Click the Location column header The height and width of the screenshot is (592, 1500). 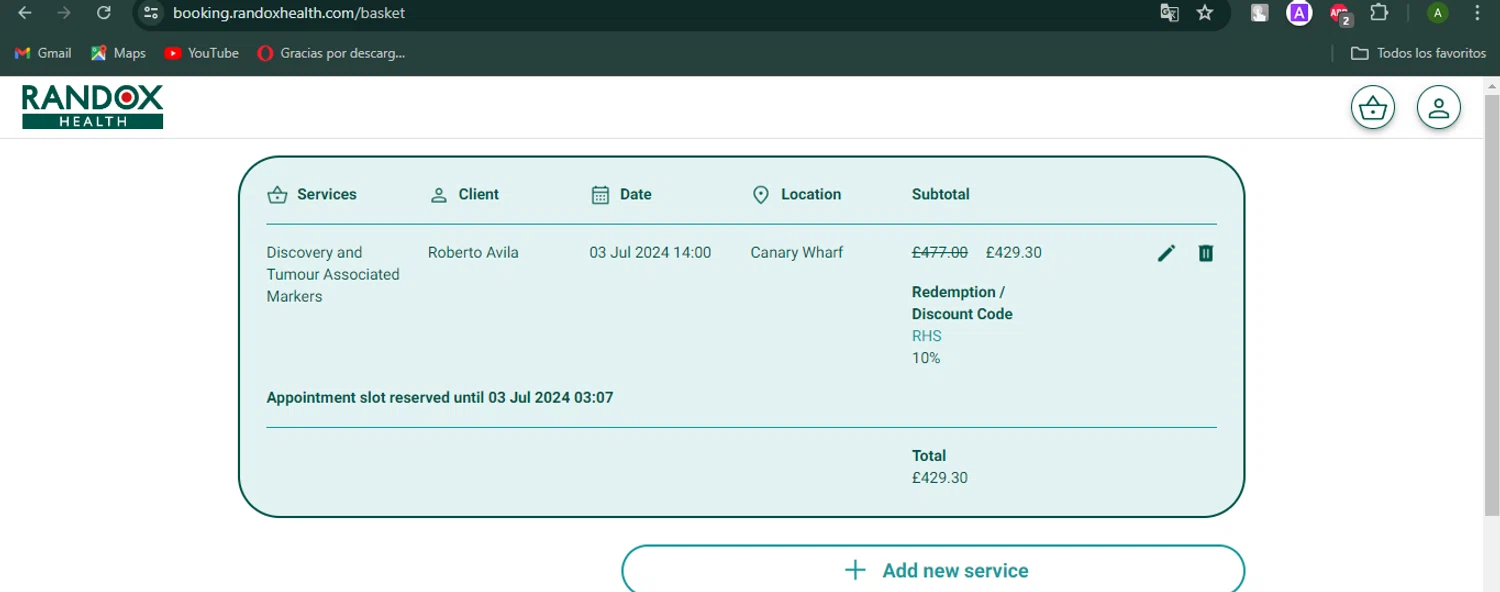(x=796, y=194)
